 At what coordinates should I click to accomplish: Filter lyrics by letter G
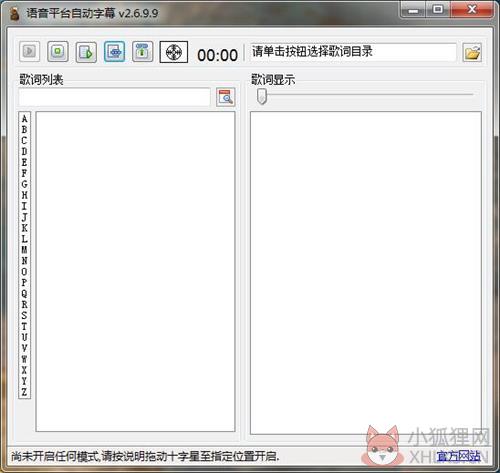pyautogui.click(x=24, y=184)
